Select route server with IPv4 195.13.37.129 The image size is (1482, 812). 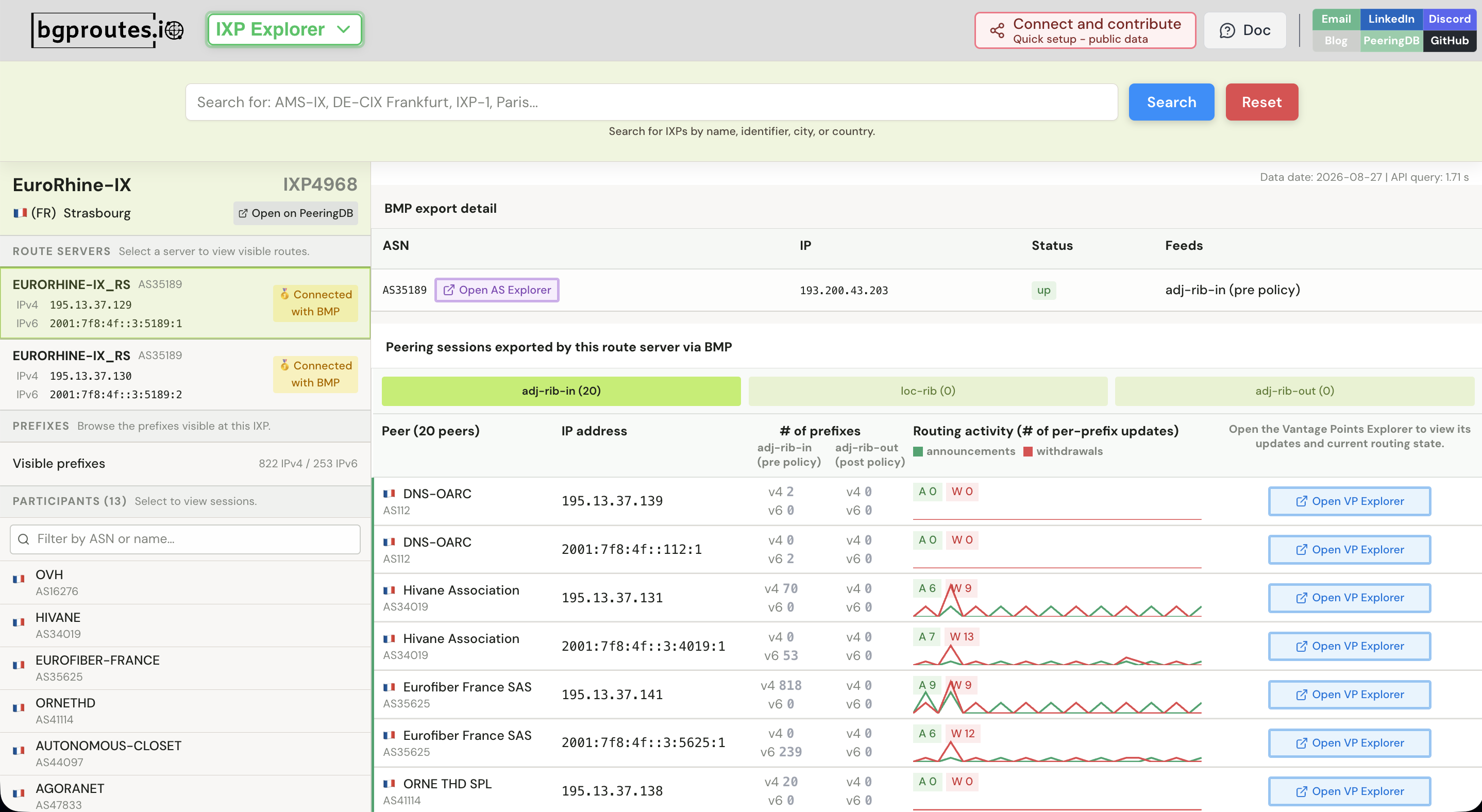tap(186, 303)
